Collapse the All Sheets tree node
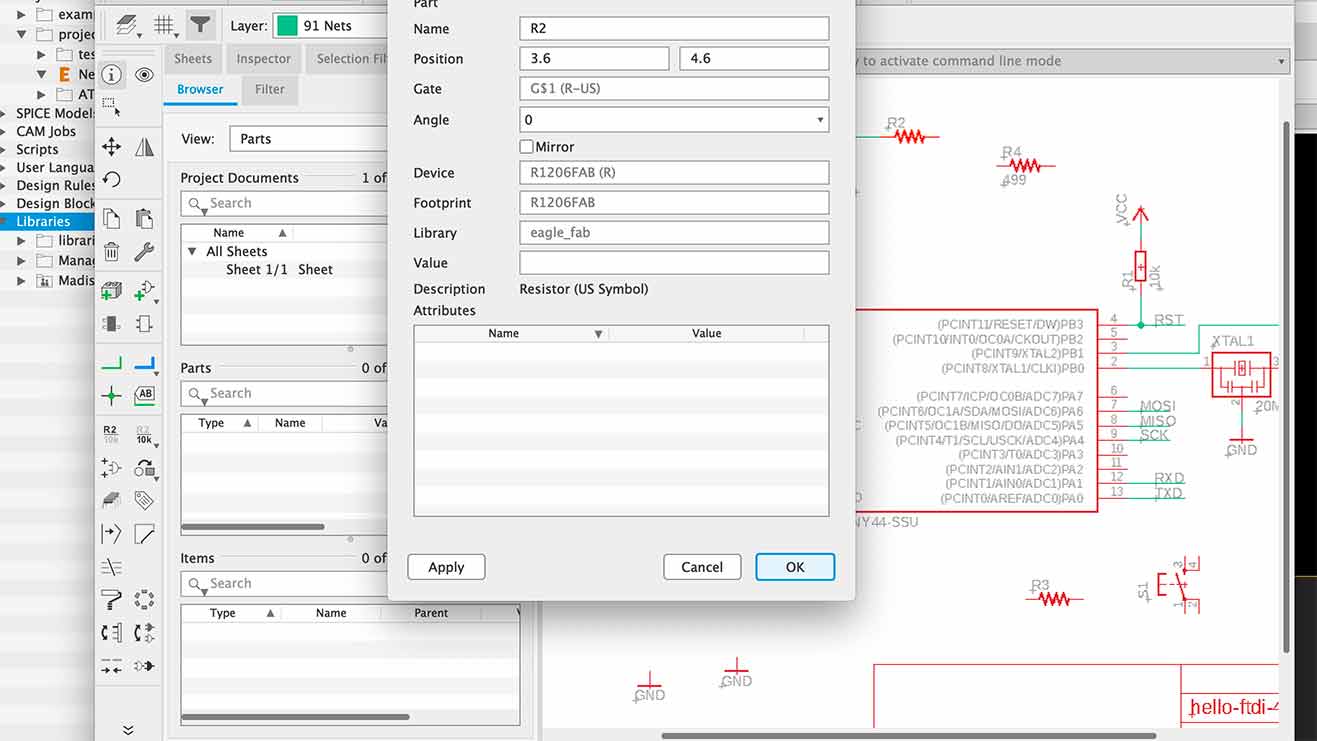Screen dimensions: 1317x741 tap(193, 252)
